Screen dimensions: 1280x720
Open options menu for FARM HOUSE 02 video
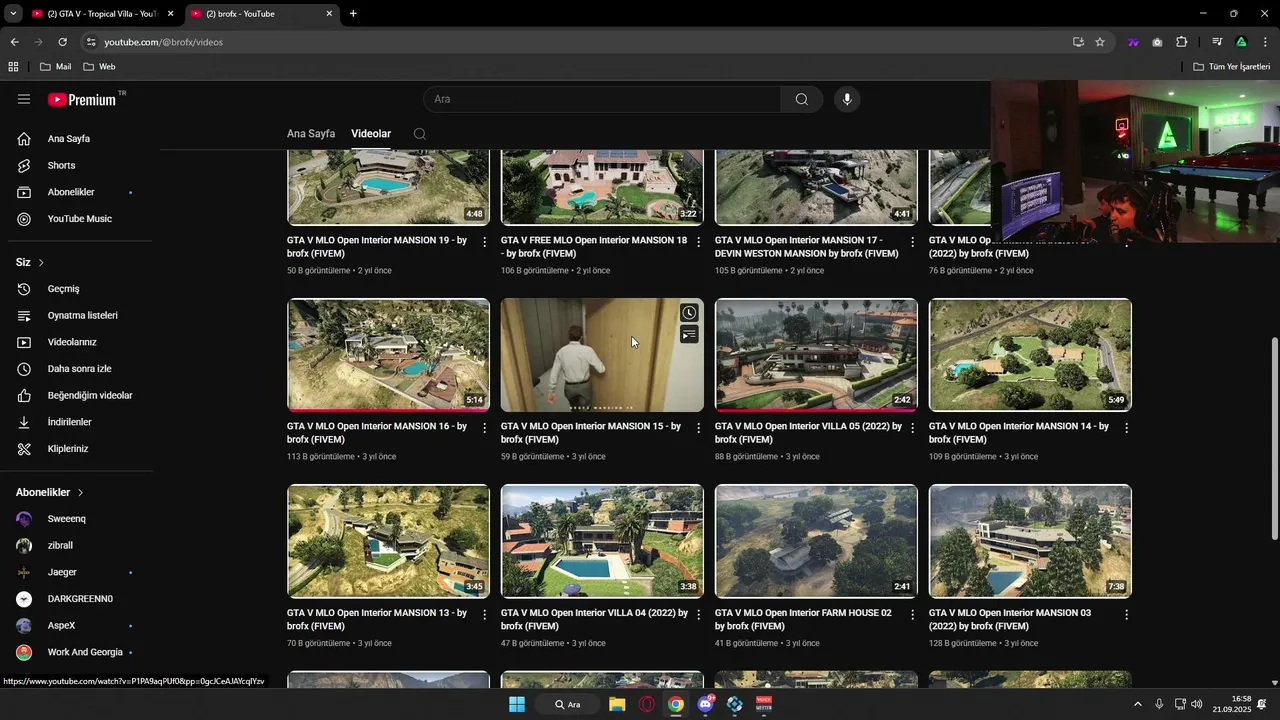(x=912, y=614)
